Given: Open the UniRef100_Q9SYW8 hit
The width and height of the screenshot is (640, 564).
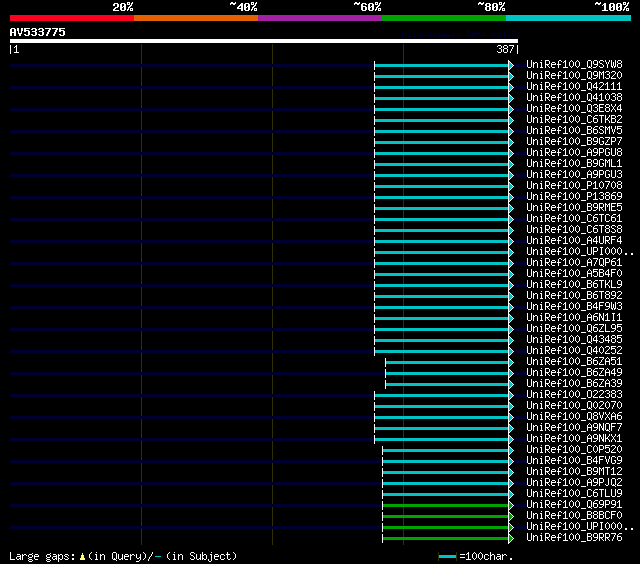Looking at the screenshot, I should click(x=574, y=64).
